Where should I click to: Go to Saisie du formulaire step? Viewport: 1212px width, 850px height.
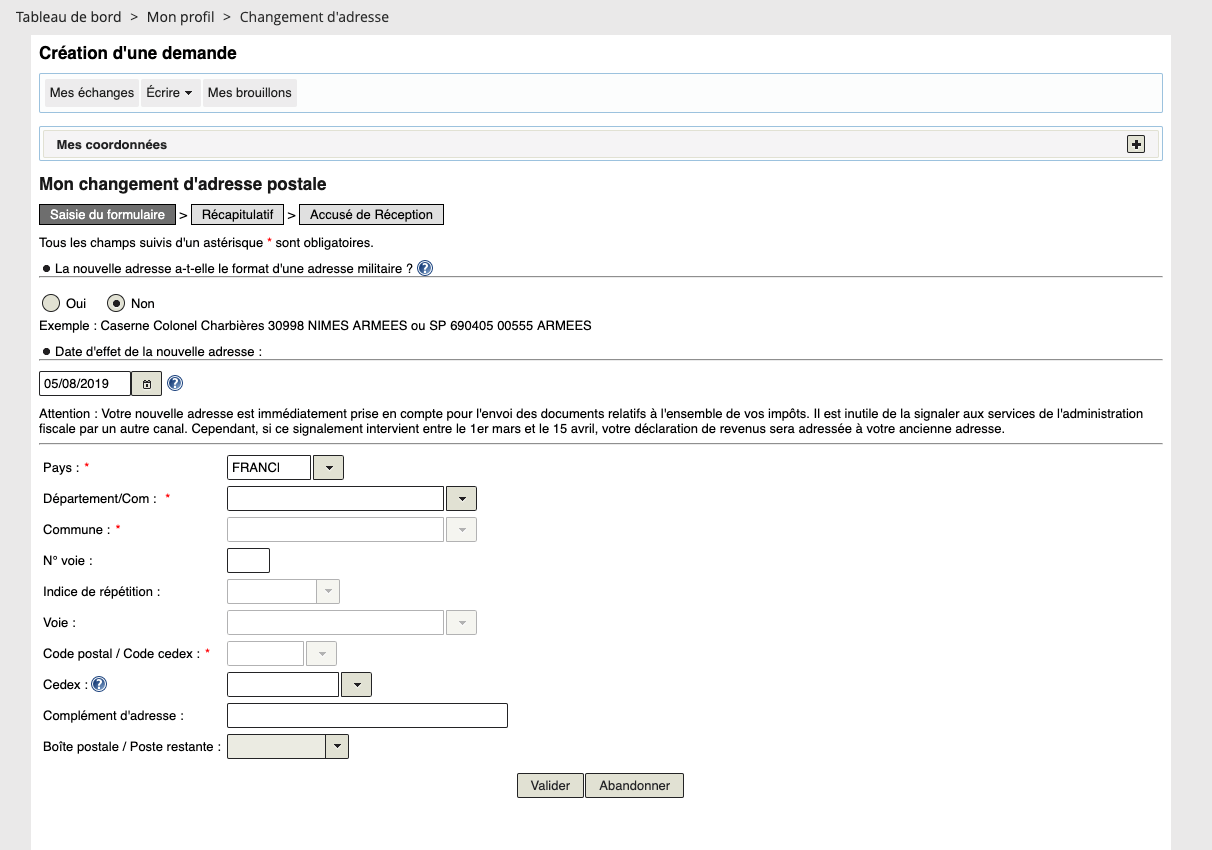click(x=108, y=215)
